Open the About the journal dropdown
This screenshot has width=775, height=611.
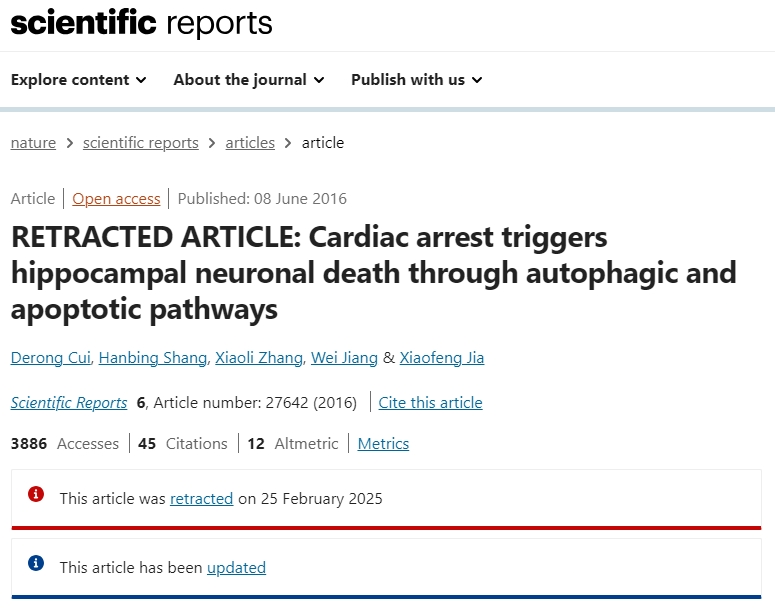249,80
